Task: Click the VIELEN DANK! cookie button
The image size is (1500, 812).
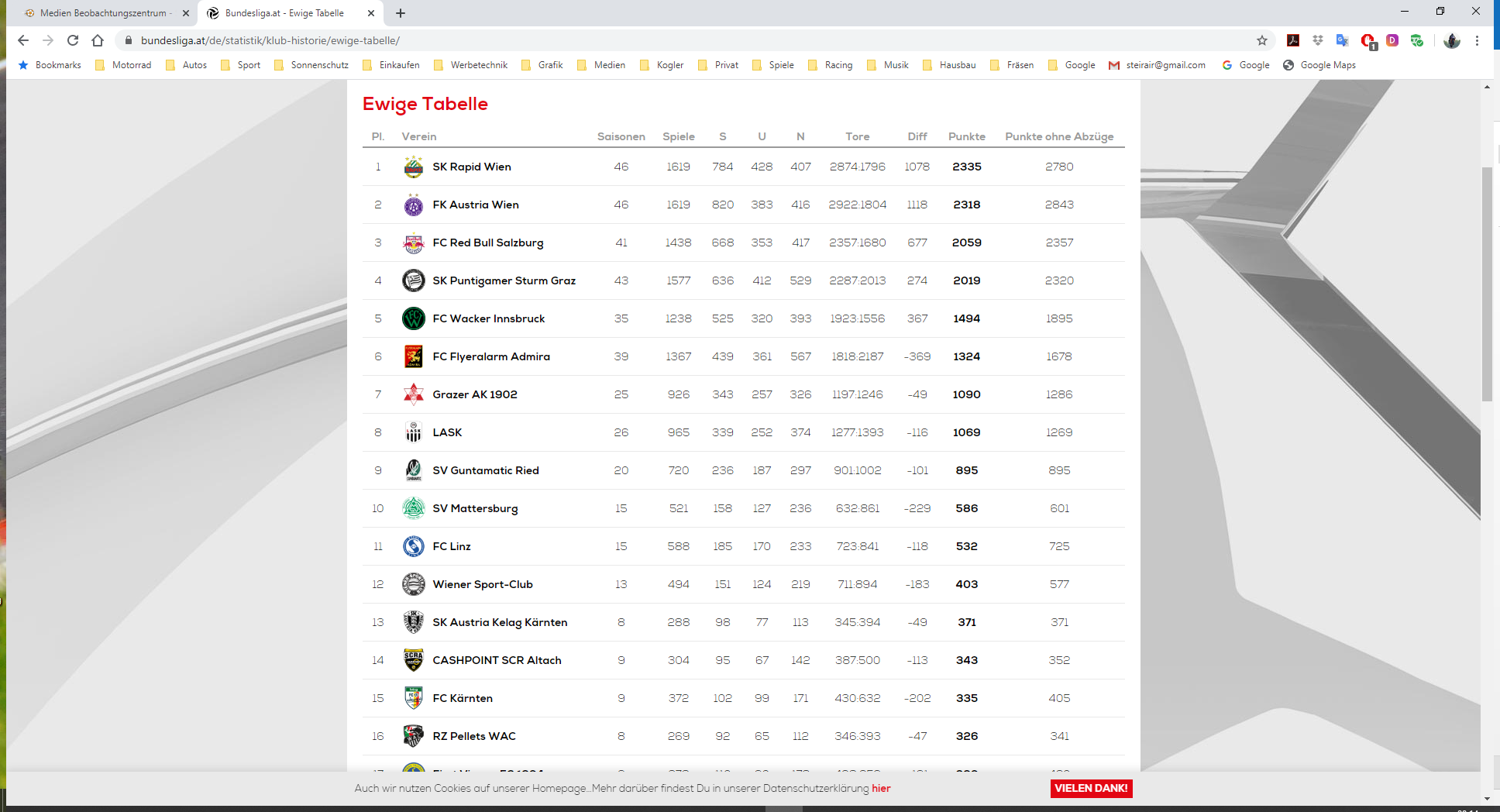Action: click(x=1091, y=788)
